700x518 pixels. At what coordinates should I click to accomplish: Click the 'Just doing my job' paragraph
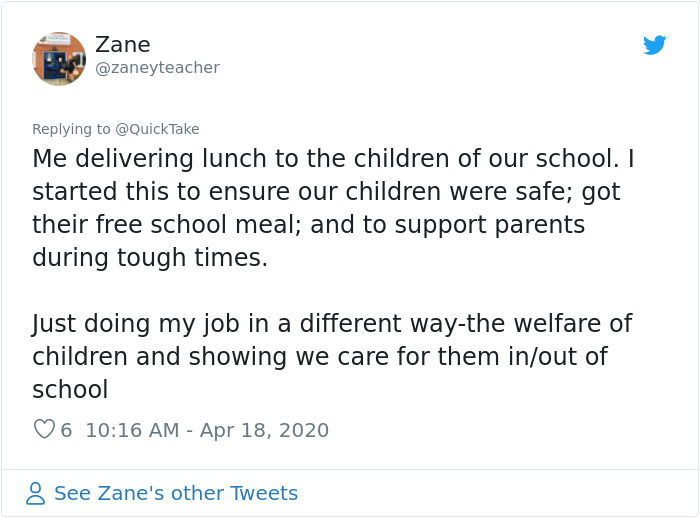(332, 324)
